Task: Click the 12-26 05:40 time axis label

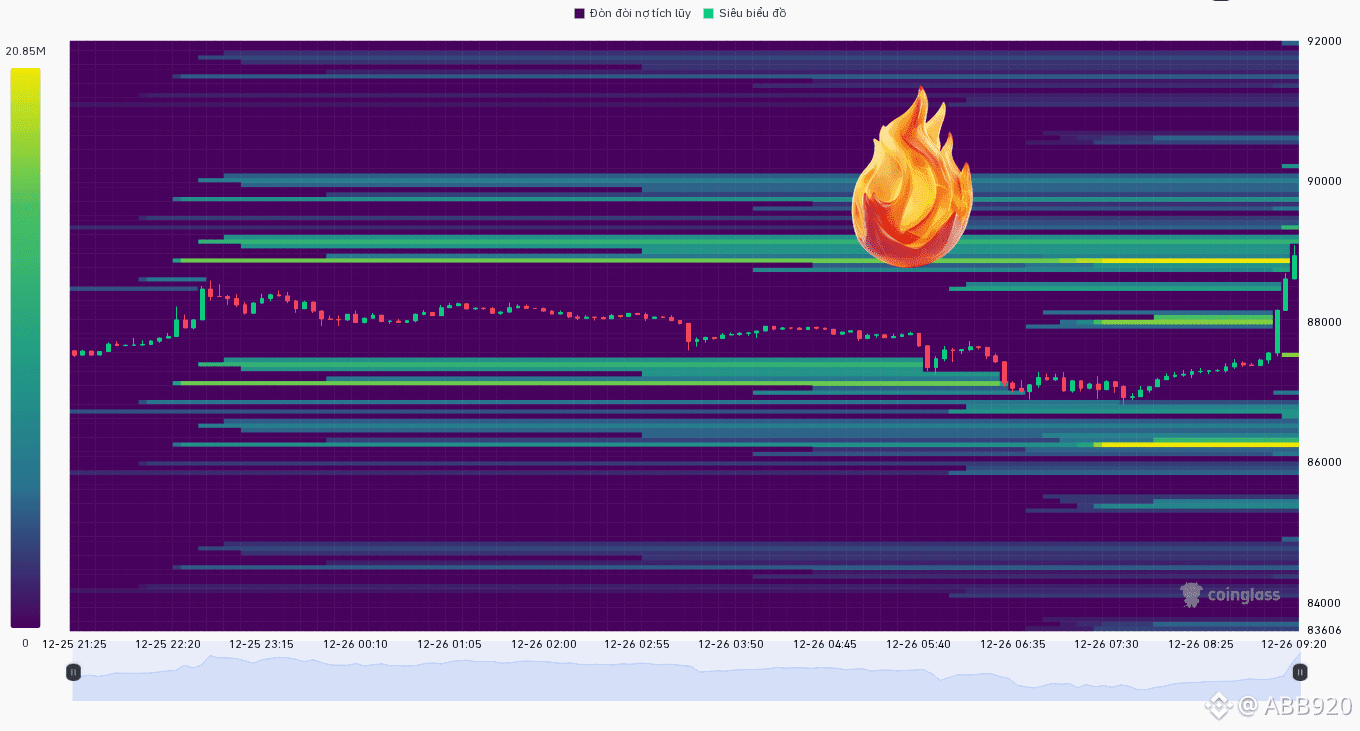Action: (x=919, y=644)
